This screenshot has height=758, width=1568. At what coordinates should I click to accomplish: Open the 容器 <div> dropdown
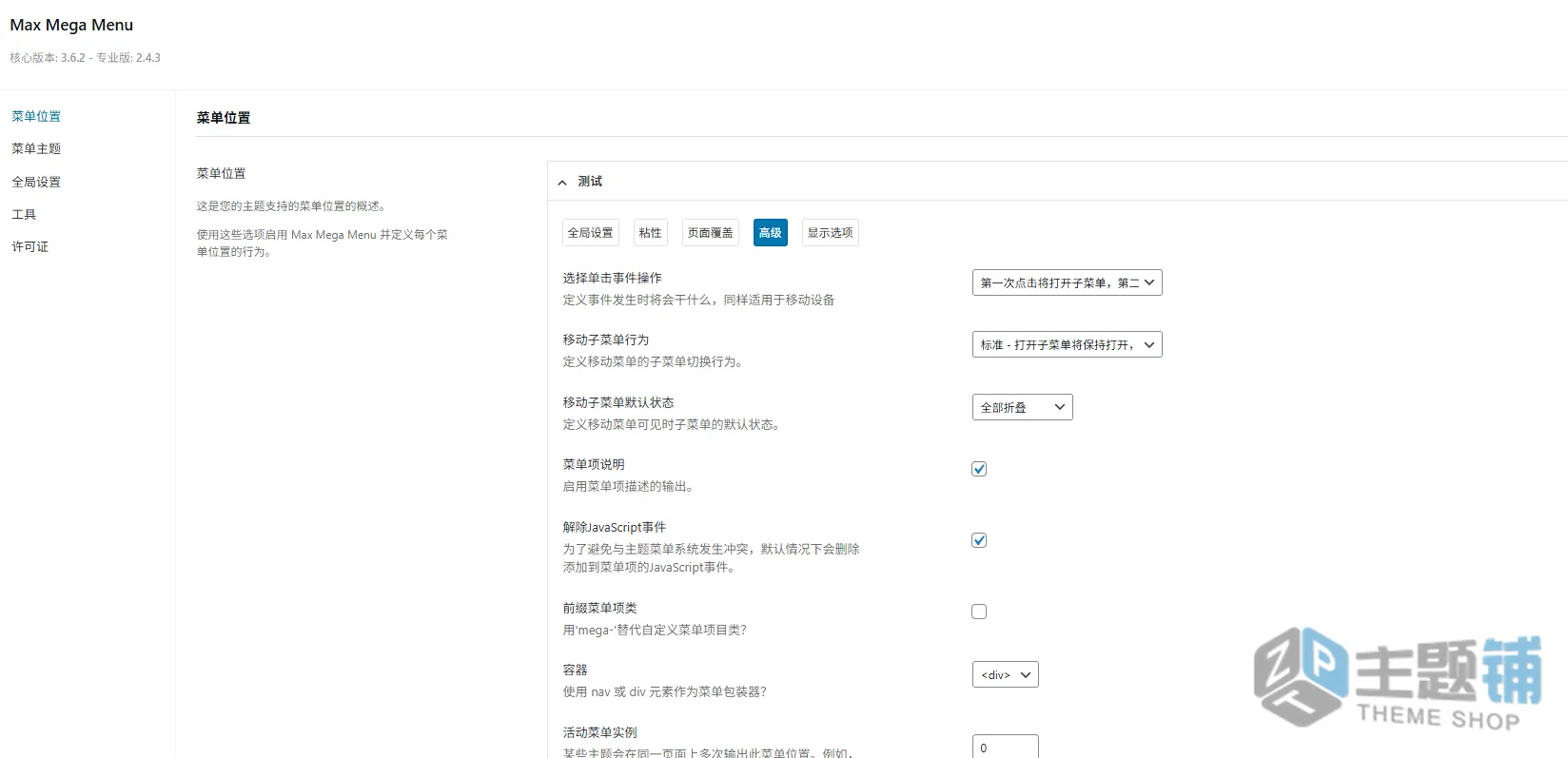pos(1005,674)
